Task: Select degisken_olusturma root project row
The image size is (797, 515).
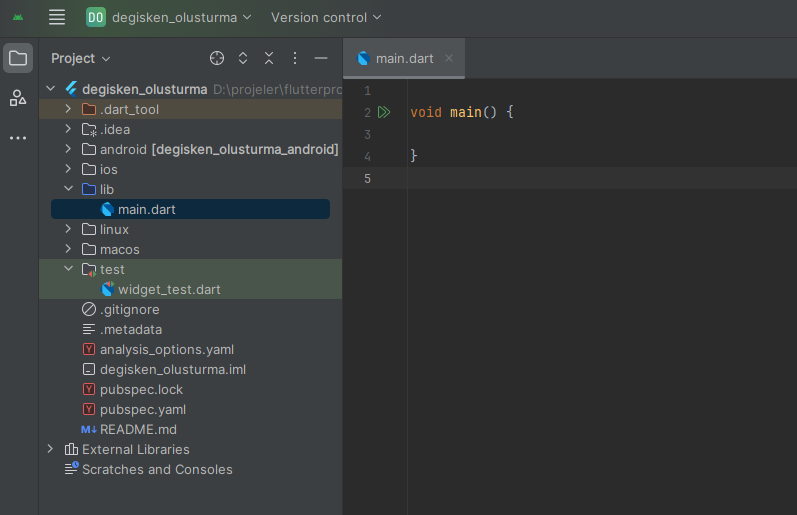Action: coord(190,89)
